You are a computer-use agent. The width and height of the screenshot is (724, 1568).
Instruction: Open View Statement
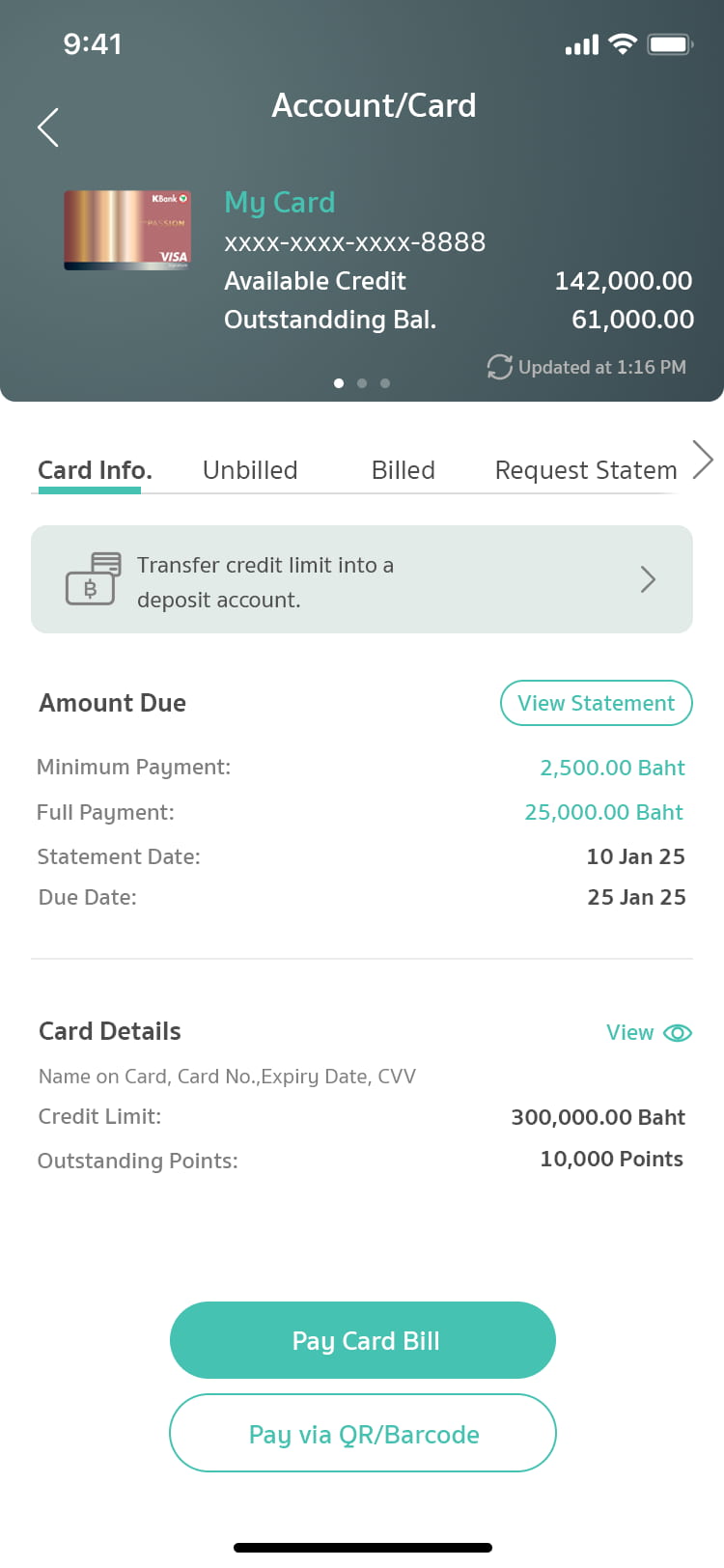click(x=596, y=703)
